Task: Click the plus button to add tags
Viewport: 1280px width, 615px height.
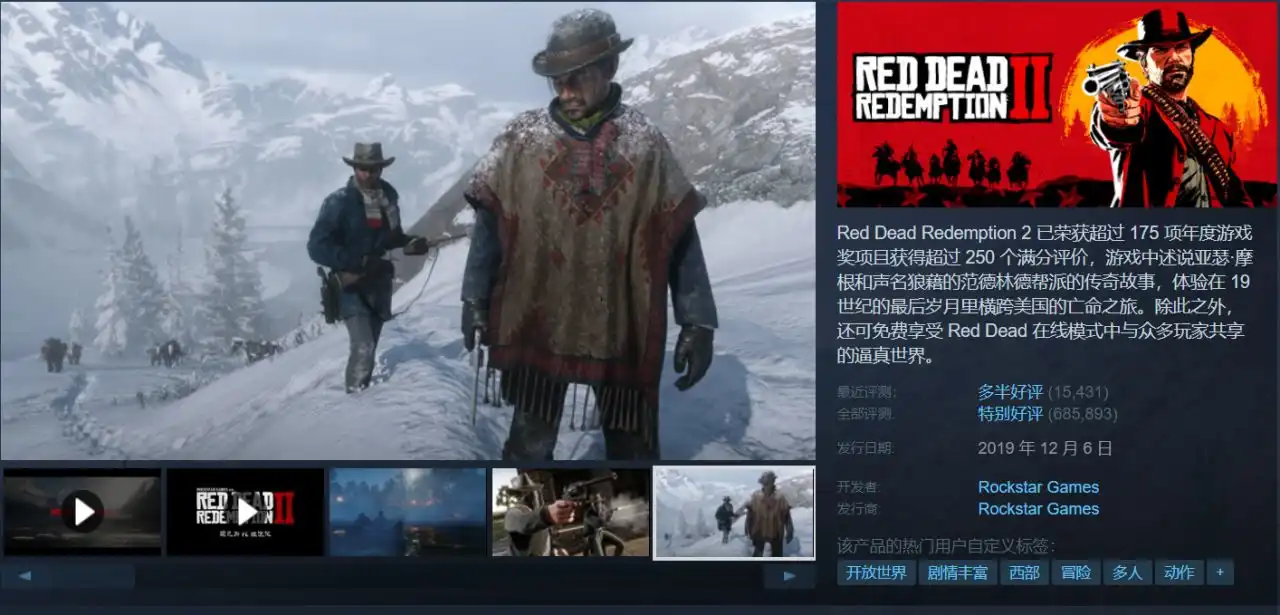Action: (1220, 573)
